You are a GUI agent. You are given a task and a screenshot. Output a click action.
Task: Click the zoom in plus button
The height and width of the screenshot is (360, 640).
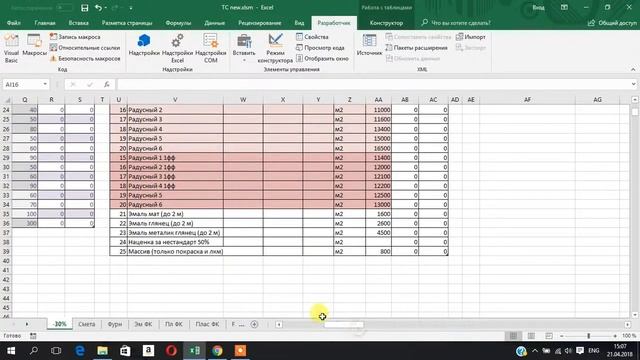point(615,336)
